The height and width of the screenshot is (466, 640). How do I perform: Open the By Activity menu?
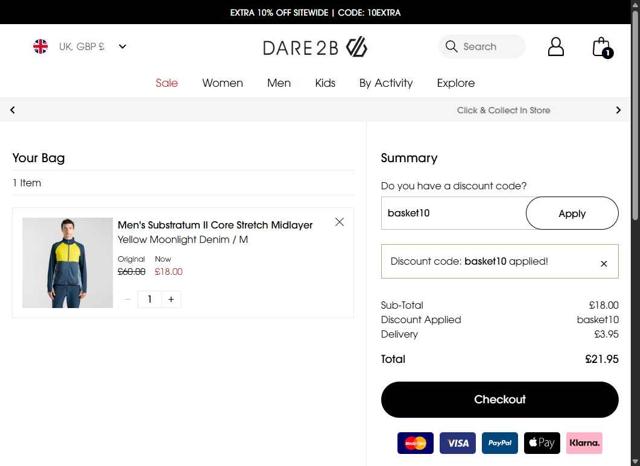coord(386,83)
